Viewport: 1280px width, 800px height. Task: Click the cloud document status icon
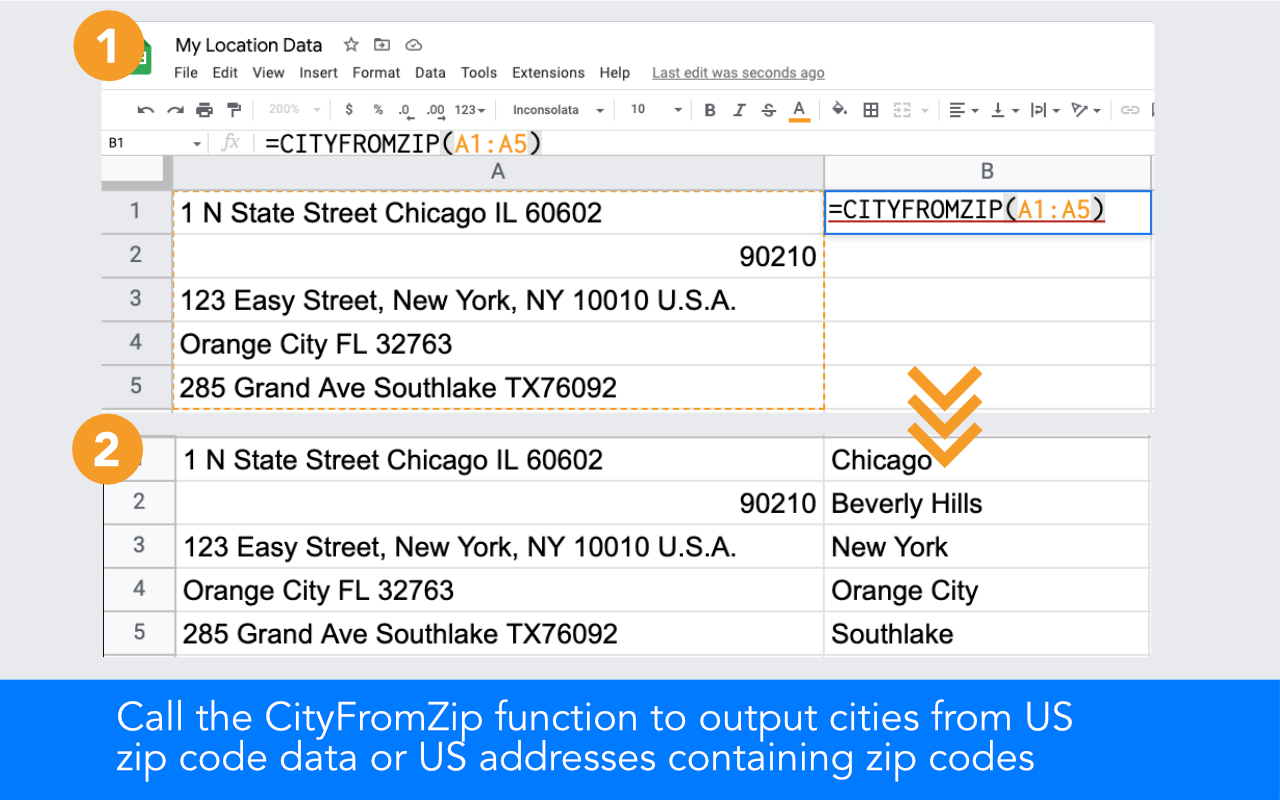click(413, 45)
